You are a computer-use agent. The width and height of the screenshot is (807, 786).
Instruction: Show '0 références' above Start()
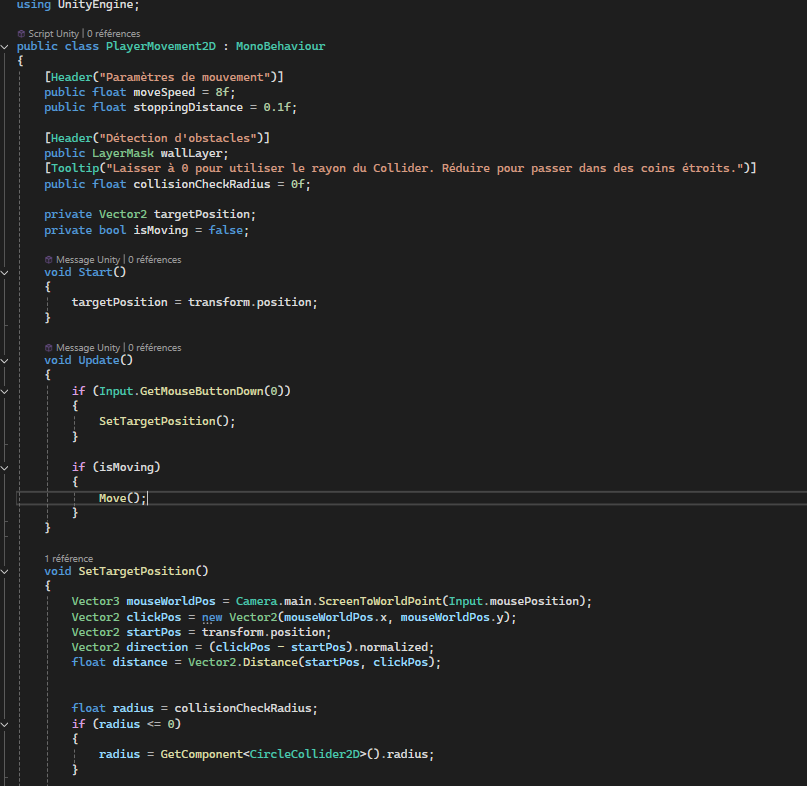click(154, 259)
